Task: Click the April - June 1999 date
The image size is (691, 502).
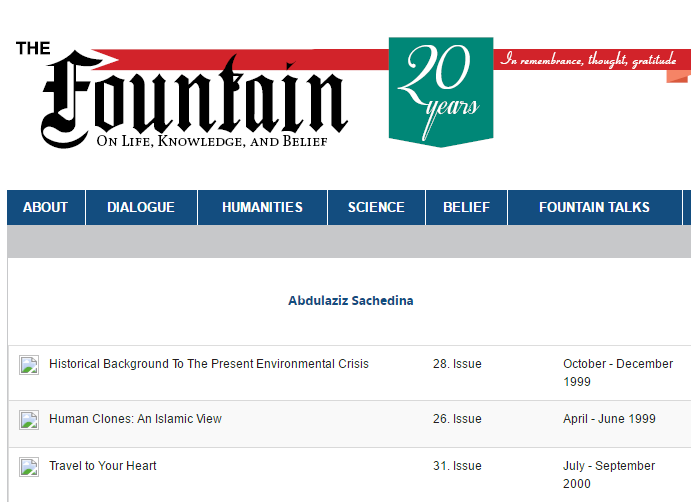Action: (609, 419)
